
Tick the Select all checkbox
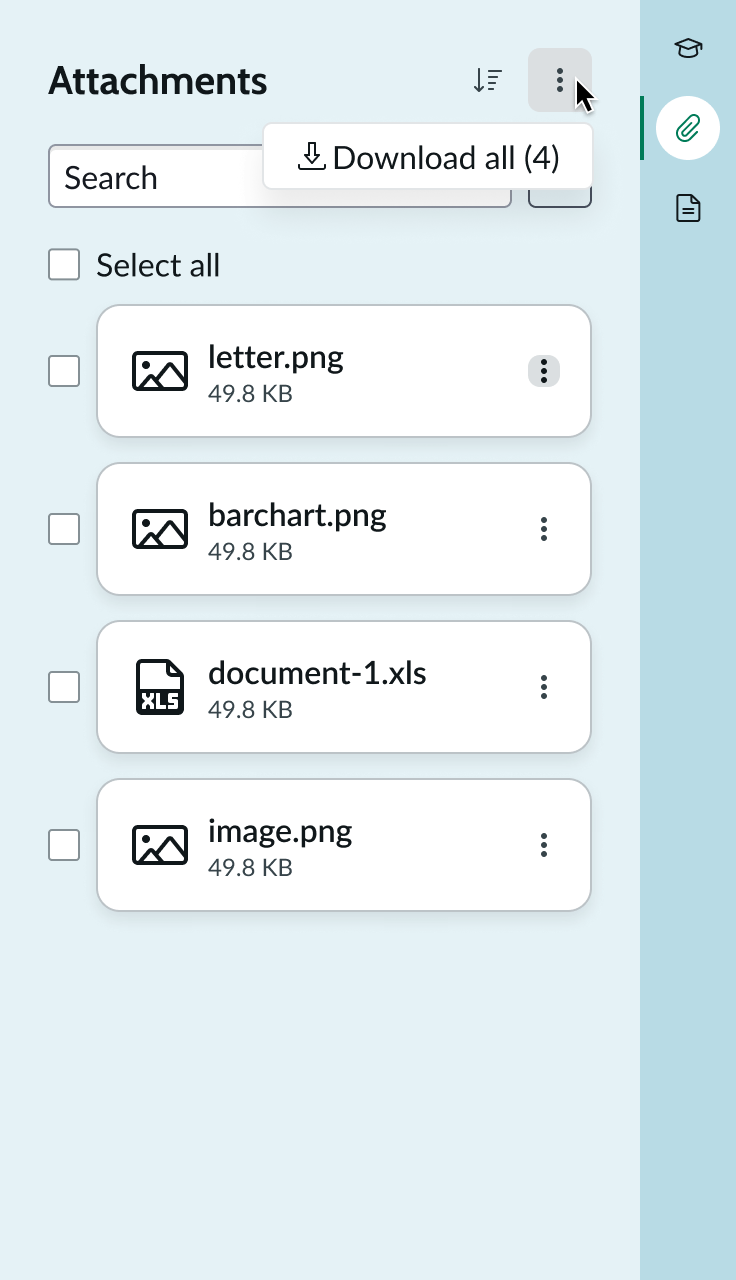[64, 265]
